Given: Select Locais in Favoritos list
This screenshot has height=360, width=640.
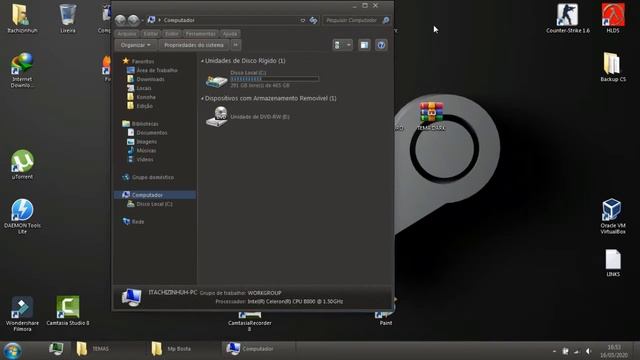Looking at the screenshot, I should [144, 88].
